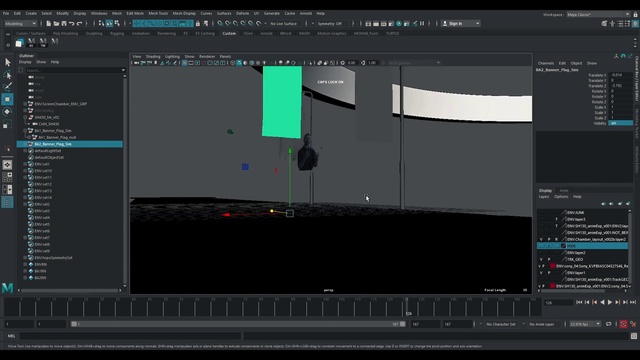Open the Sign In dropdown
This screenshot has width=640, height=360.
pos(461,24)
